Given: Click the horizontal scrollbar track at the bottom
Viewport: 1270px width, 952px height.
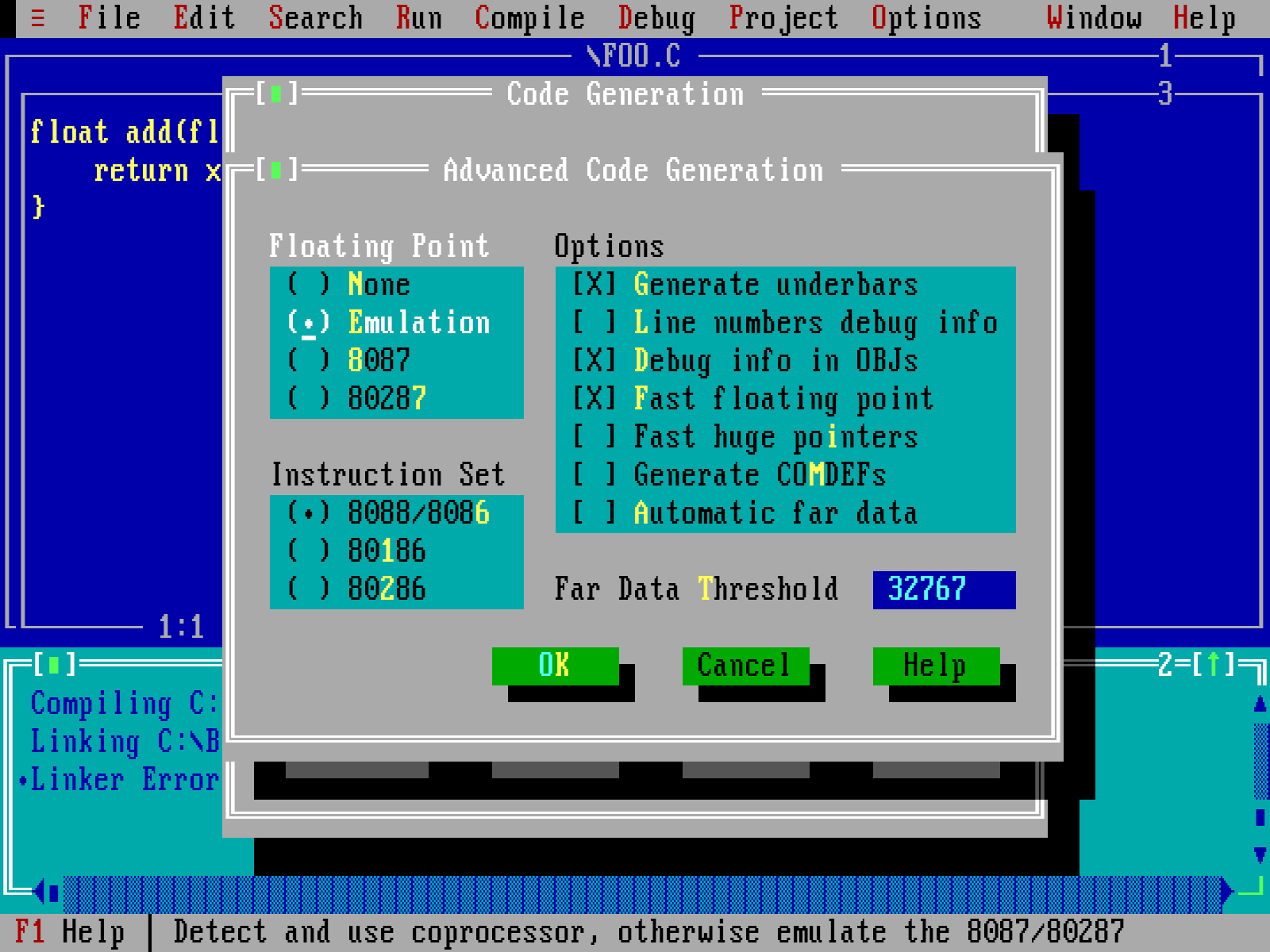Looking at the screenshot, I should point(635,890).
